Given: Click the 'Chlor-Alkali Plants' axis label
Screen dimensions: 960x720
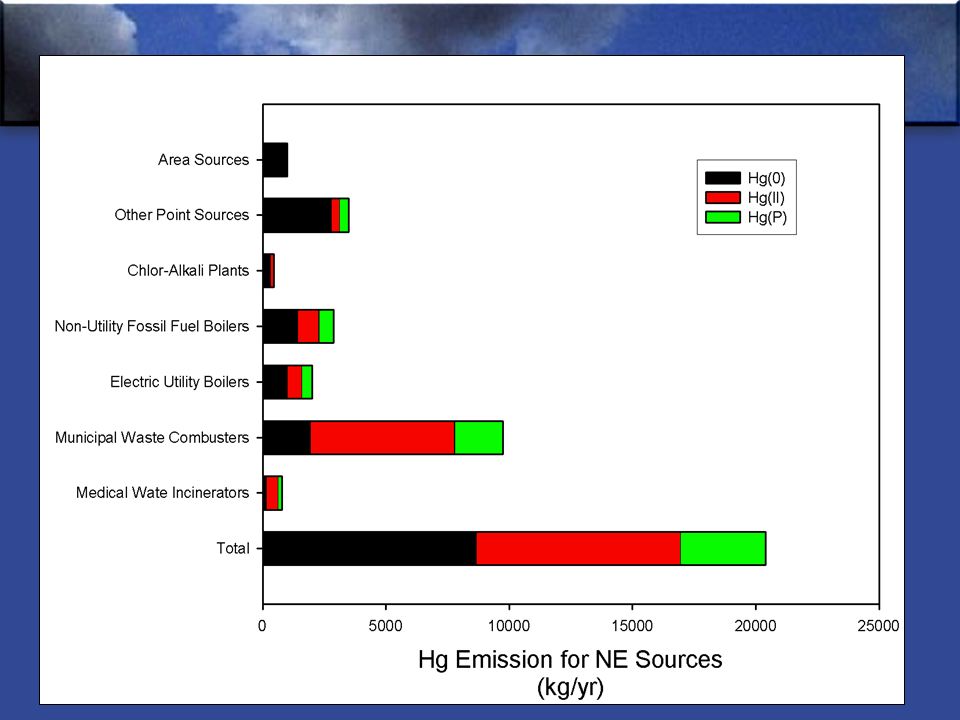Looking at the screenshot, I should [188, 271].
